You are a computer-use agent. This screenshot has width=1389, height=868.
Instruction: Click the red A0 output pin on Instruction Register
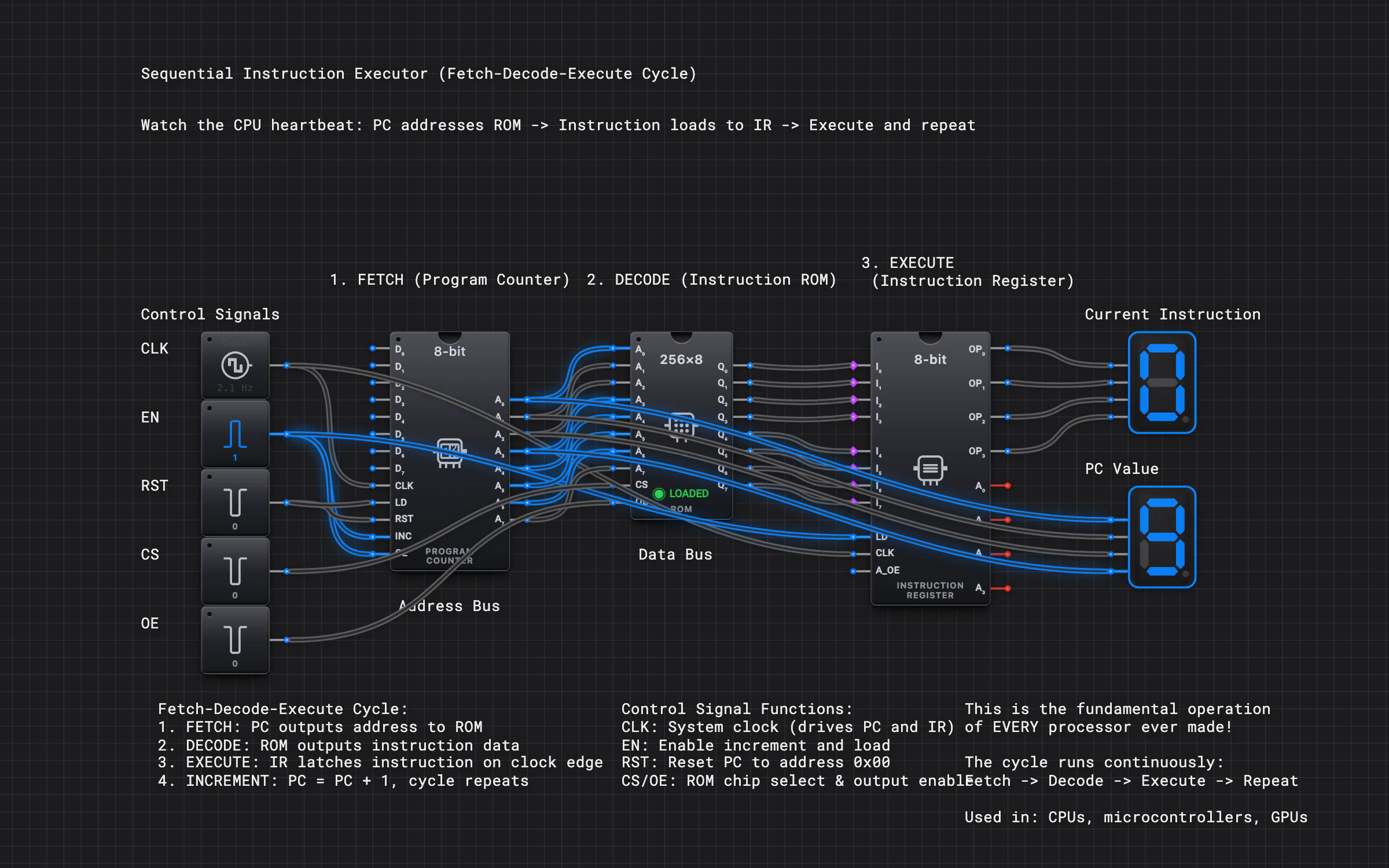1008,486
